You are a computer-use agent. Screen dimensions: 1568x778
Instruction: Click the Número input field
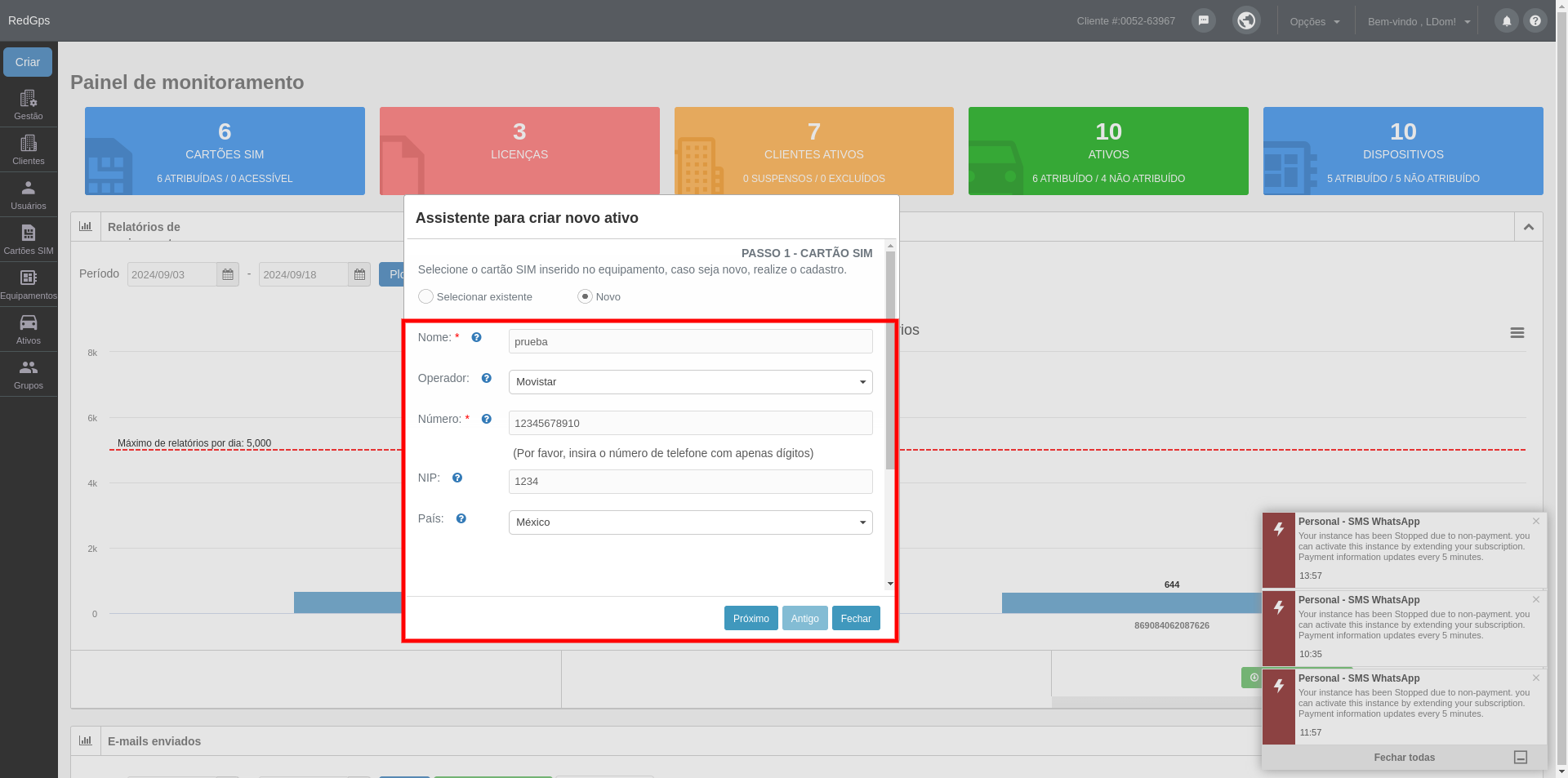point(691,423)
